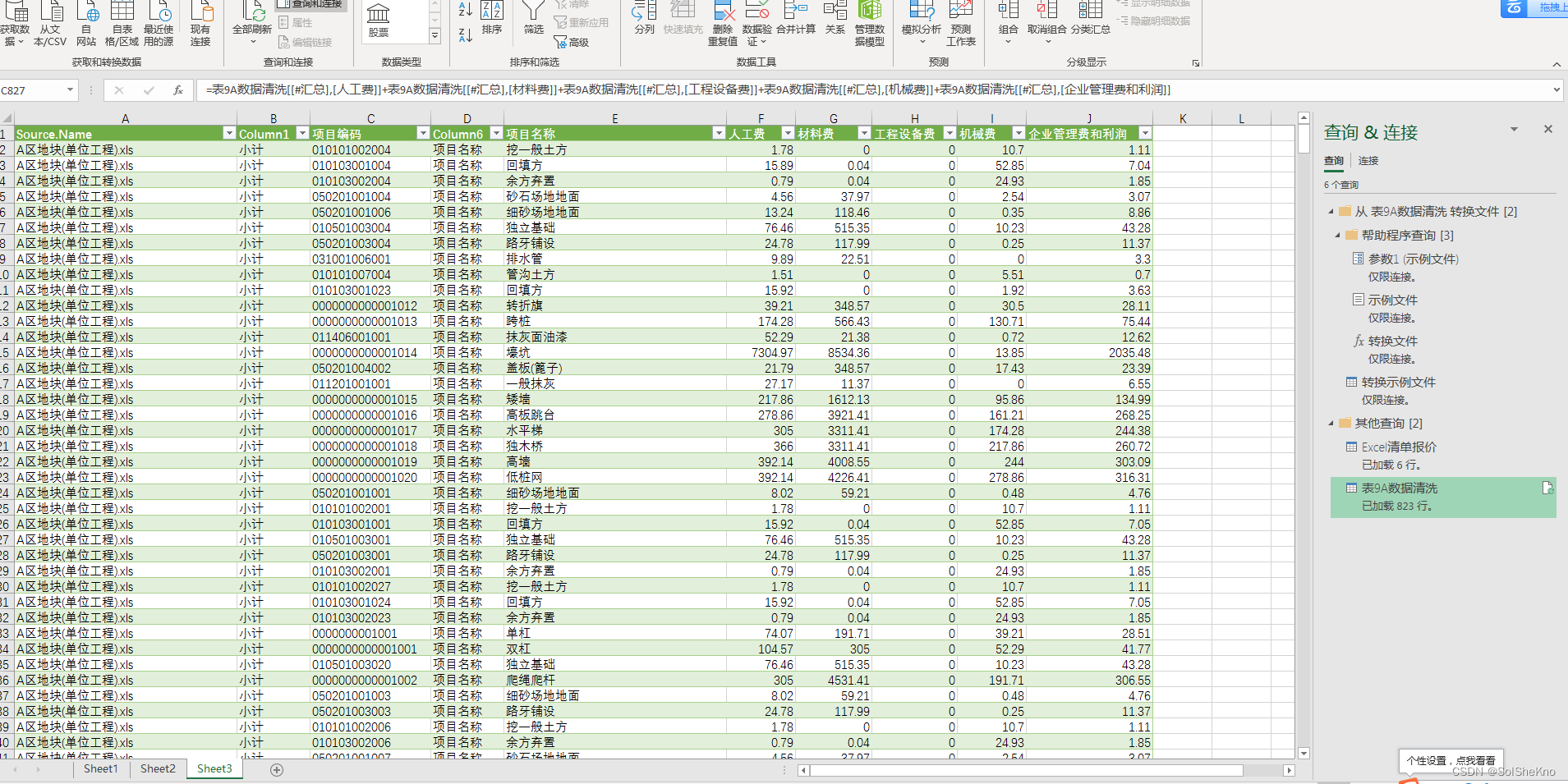Click the 自表格/区域 icon

click(x=122, y=24)
